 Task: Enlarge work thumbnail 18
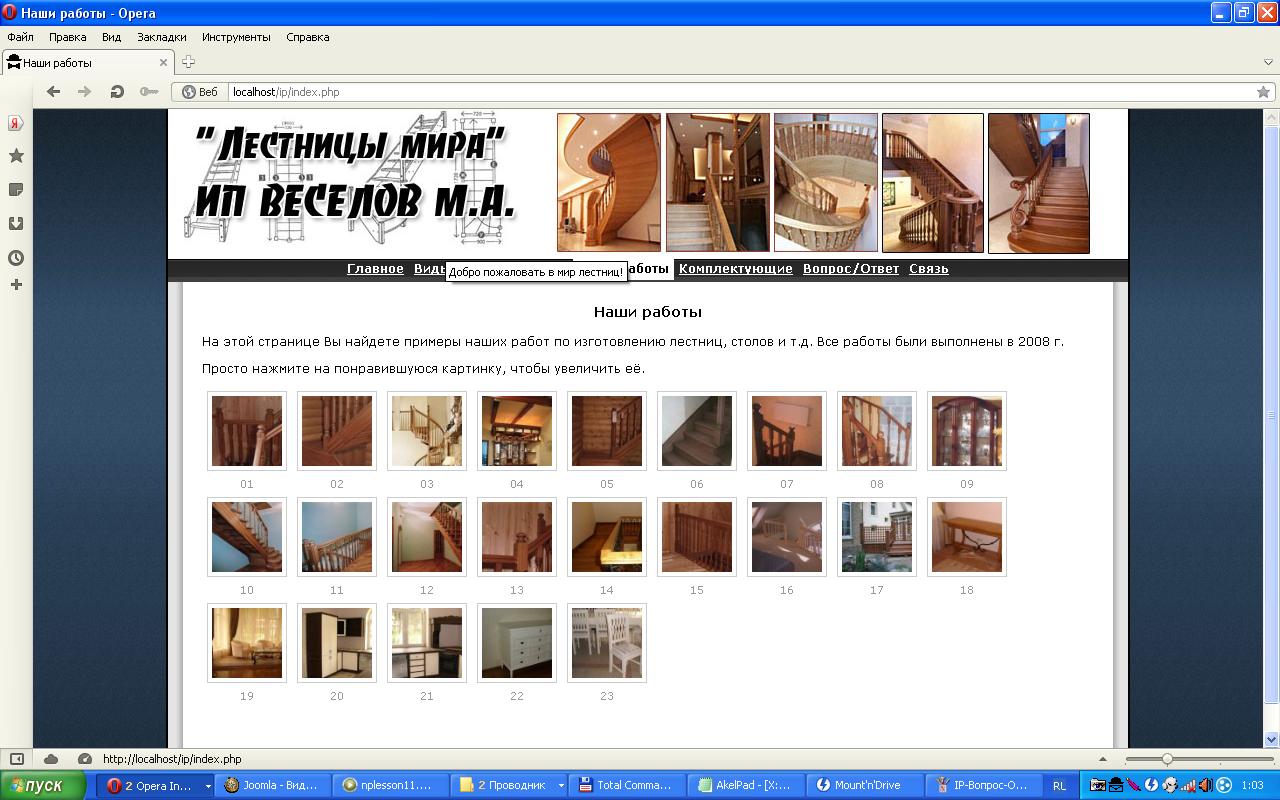[x=967, y=537]
